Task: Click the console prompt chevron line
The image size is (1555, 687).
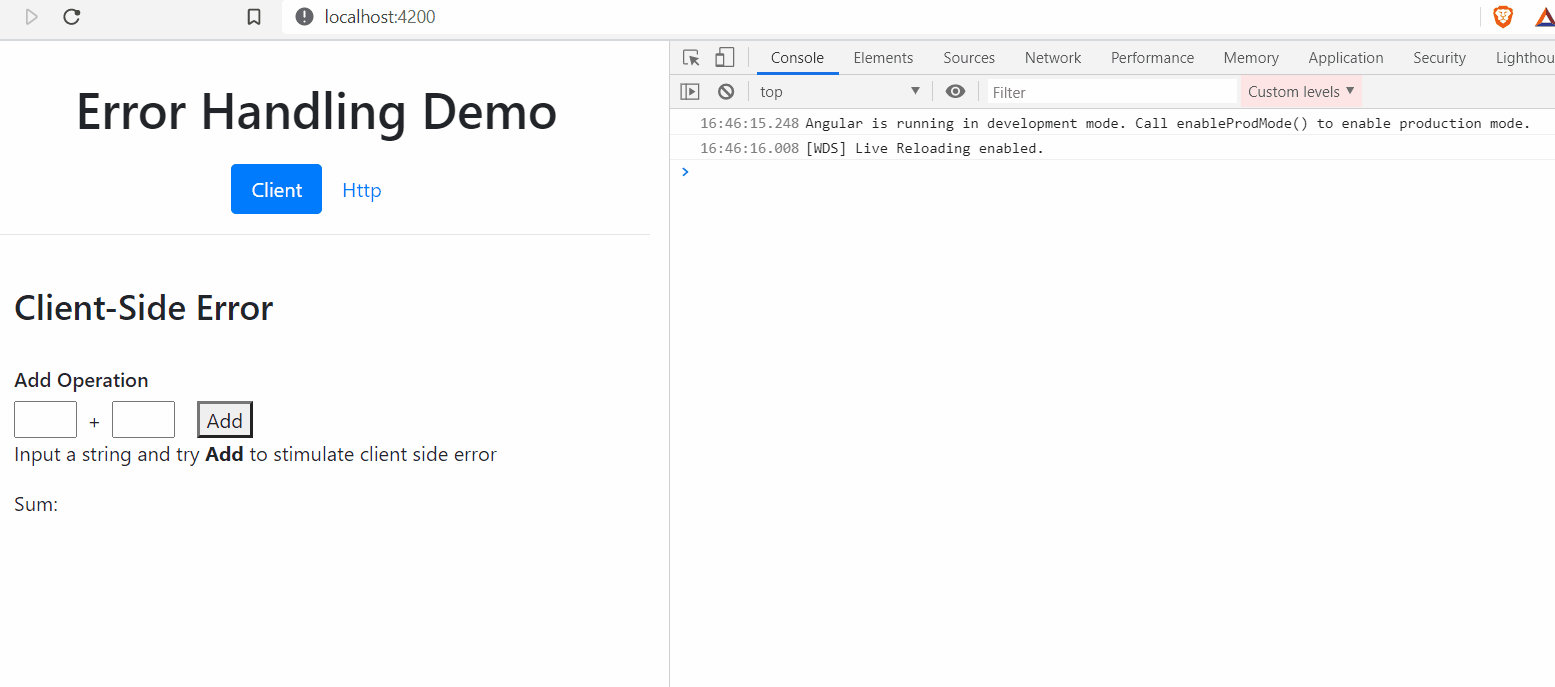Action: click(x=1100, y=172)
